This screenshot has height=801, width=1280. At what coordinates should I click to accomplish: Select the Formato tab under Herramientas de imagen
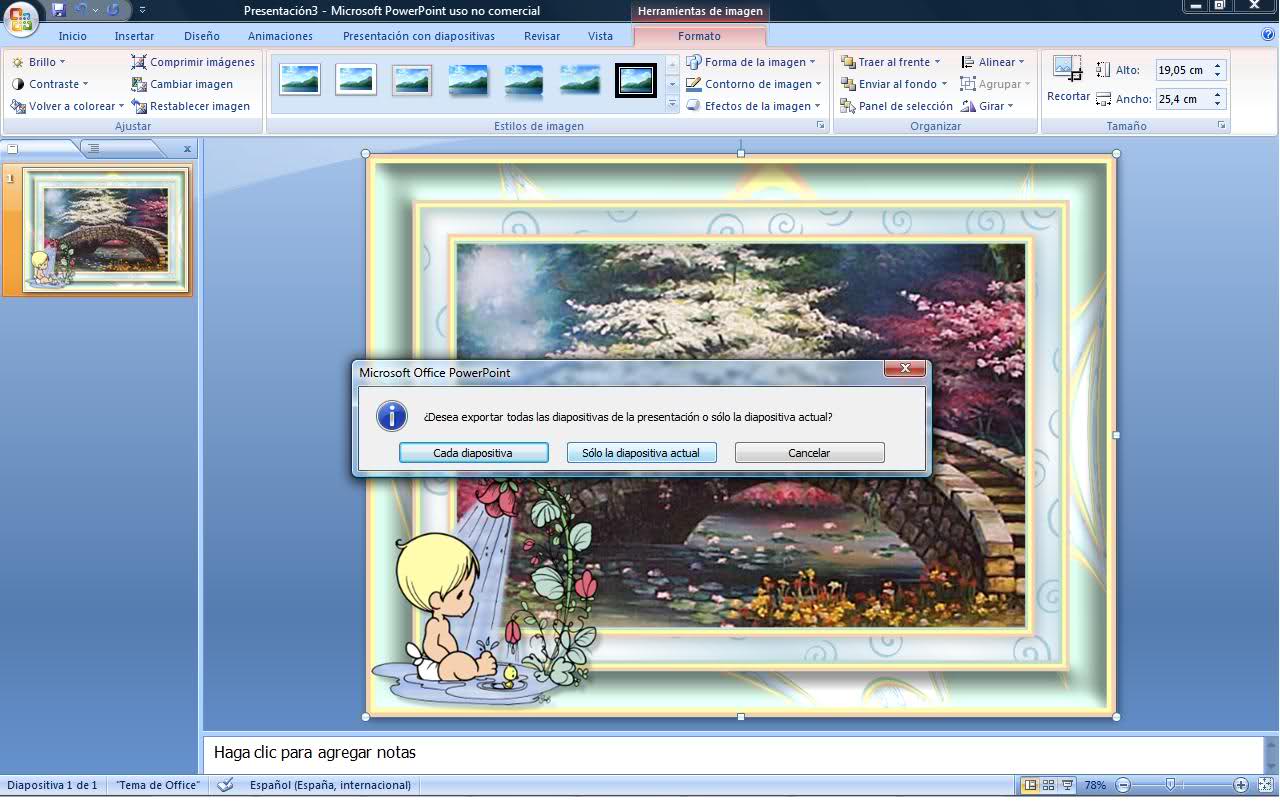tap(699, 36)
